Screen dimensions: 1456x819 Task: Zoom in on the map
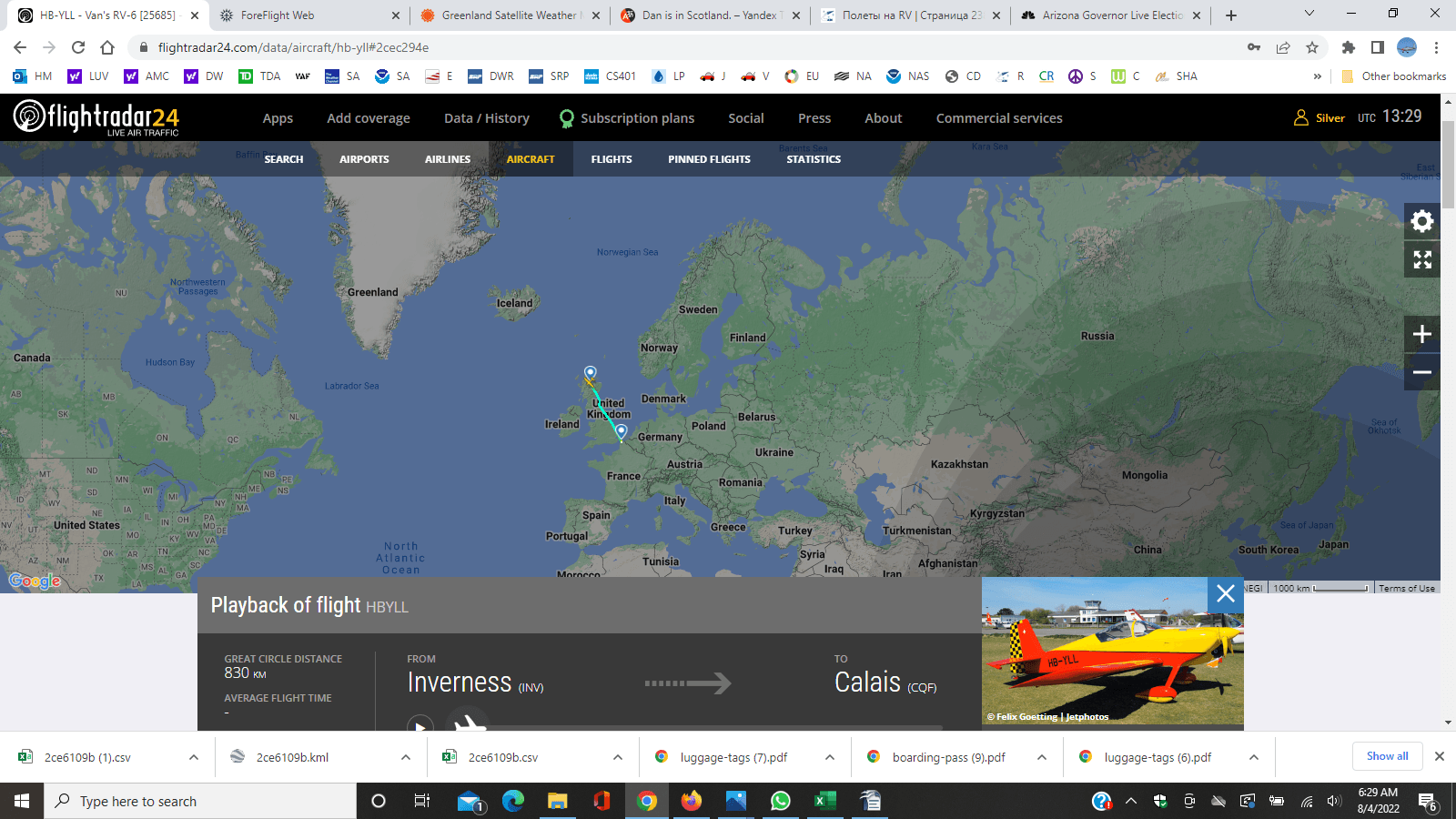(1421, 335)
